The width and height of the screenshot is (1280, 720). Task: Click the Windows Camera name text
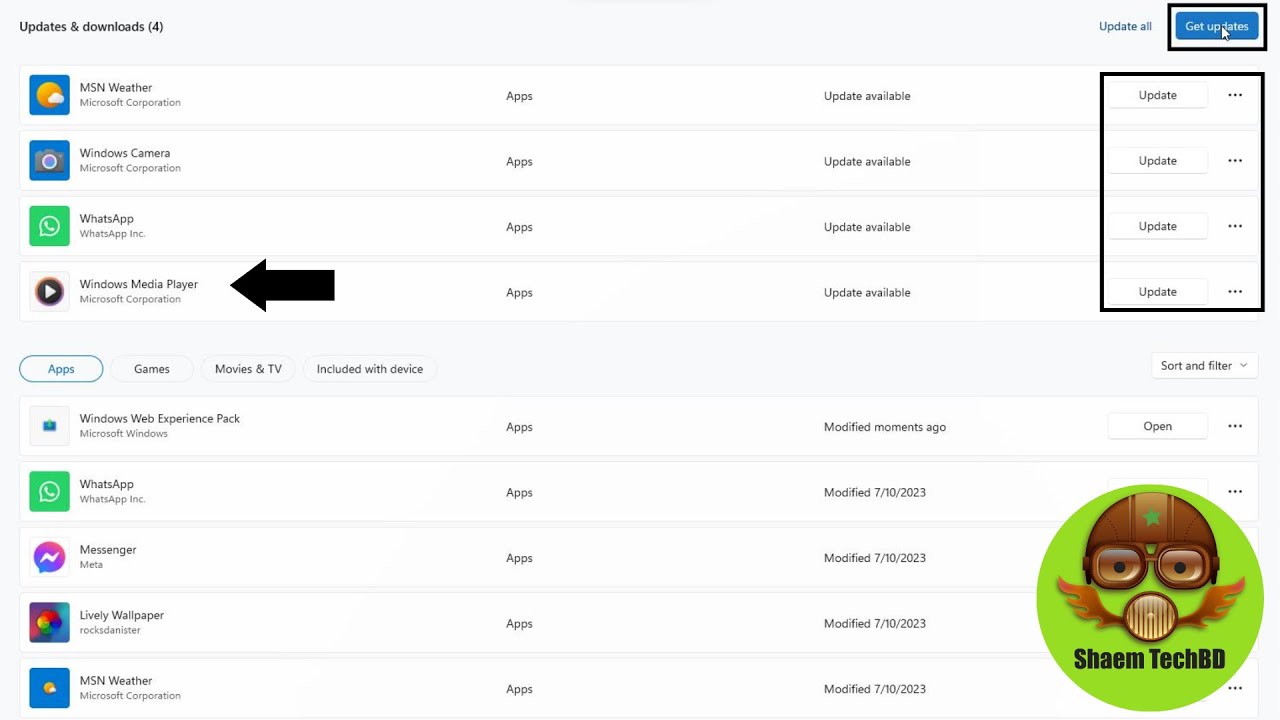coord(125,153)
